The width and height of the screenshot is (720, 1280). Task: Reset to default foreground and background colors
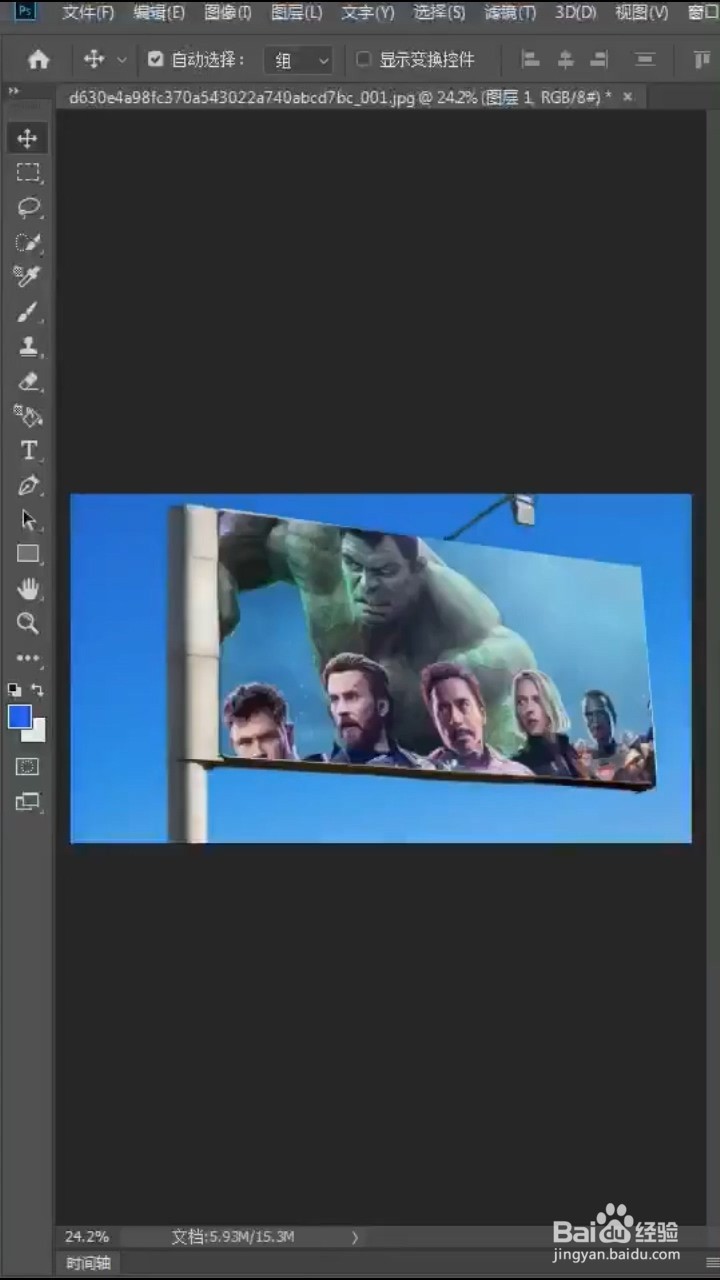click(14, 690)
